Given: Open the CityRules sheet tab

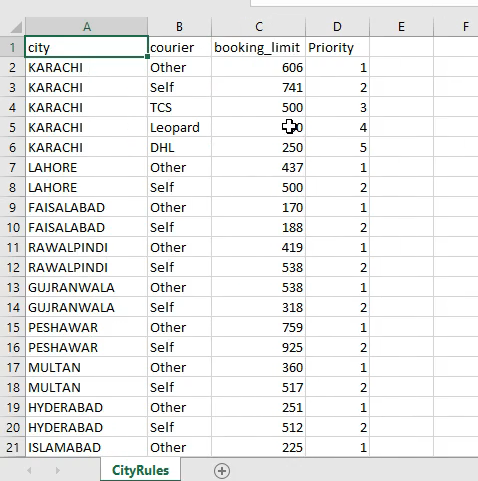Looking at the screenshot, I should (x=140, y=470).
